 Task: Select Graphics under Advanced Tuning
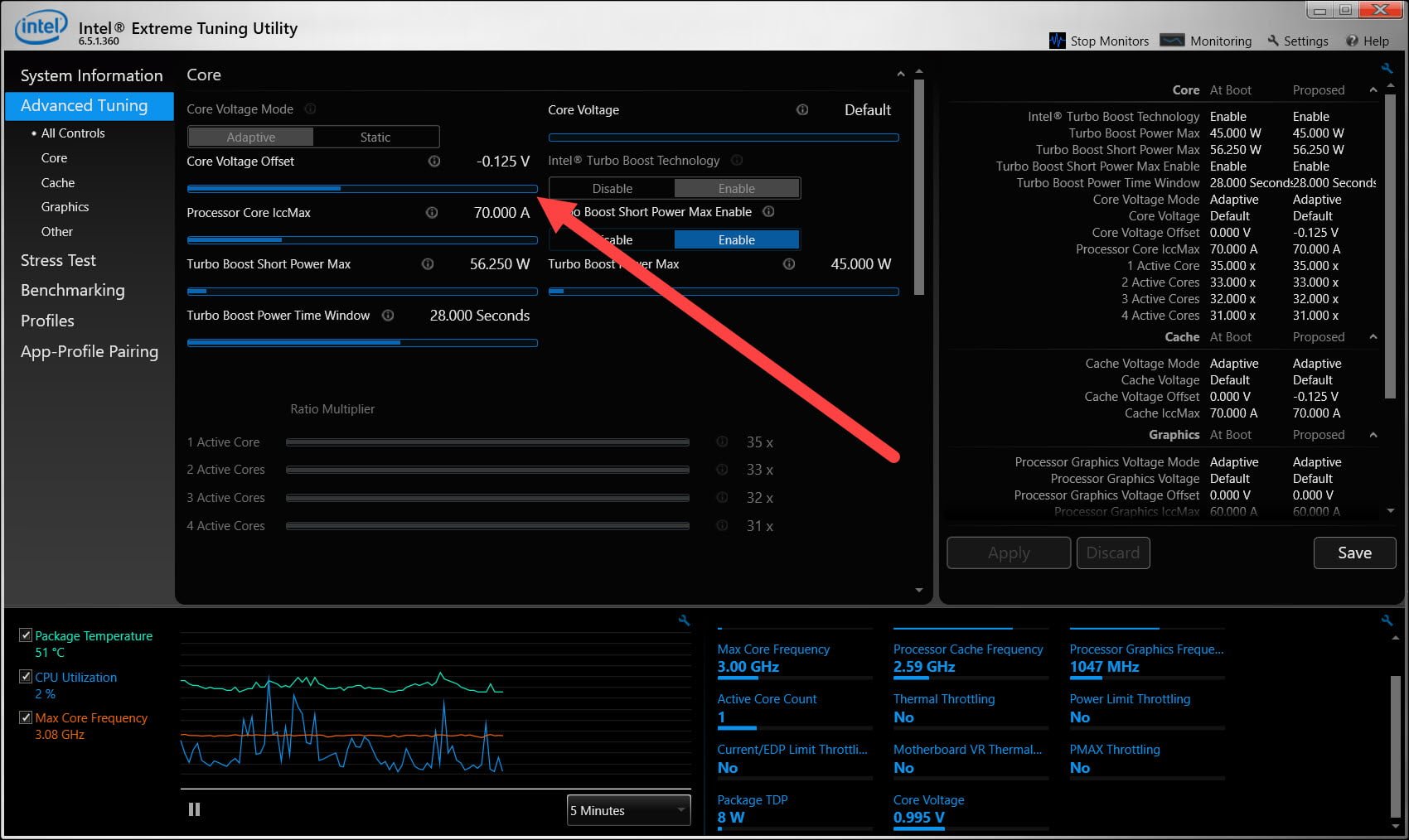pos(65,206)
